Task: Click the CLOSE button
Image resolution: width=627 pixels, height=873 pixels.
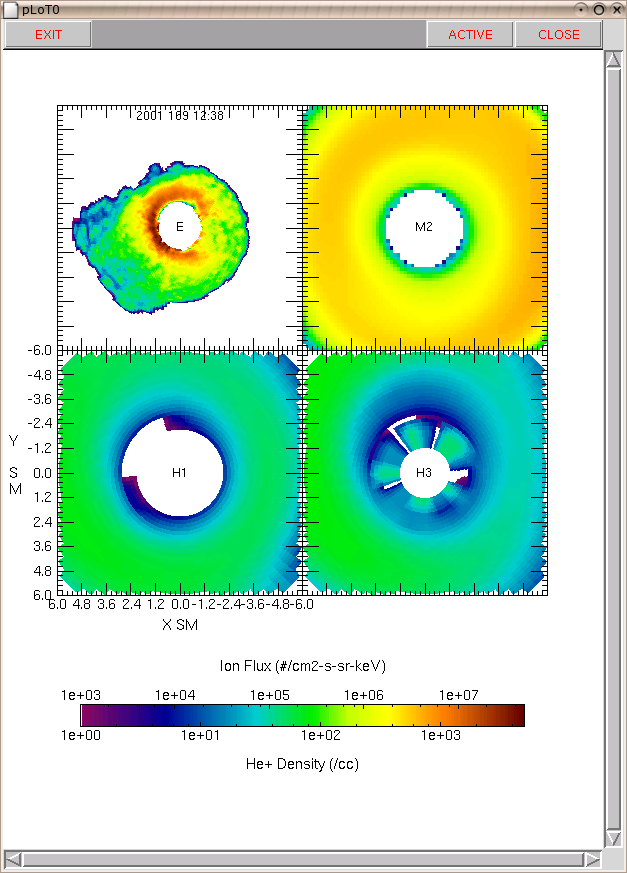Action: (559, 35)
